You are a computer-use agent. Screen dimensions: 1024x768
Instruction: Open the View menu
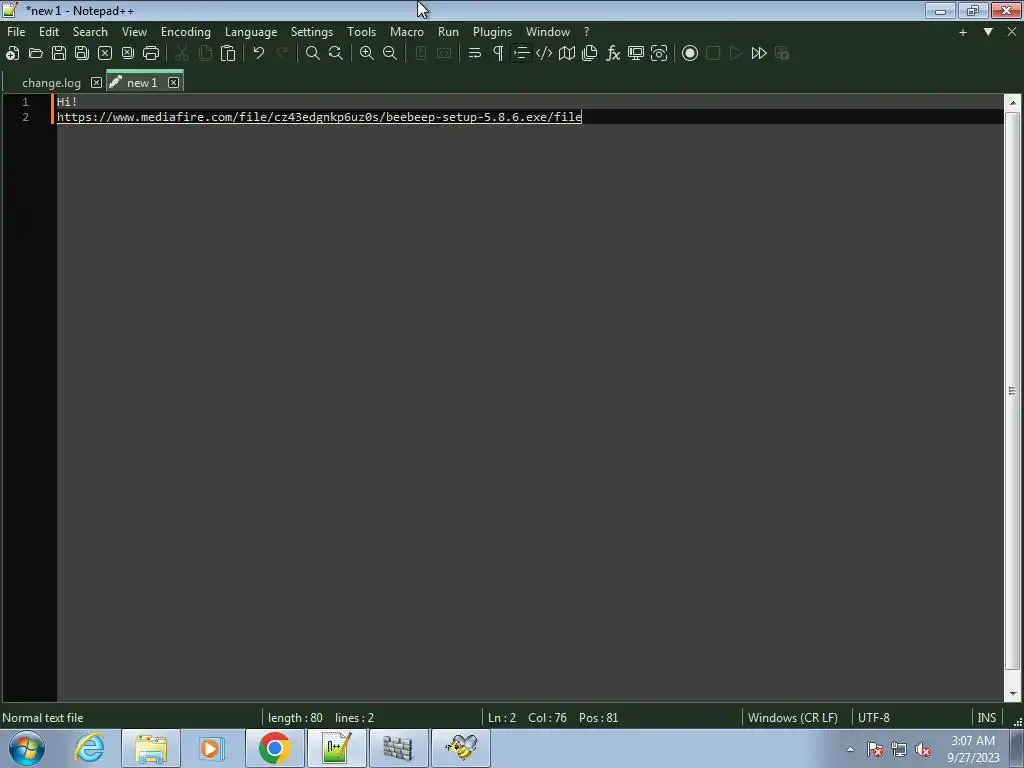[x=135, y=32]
